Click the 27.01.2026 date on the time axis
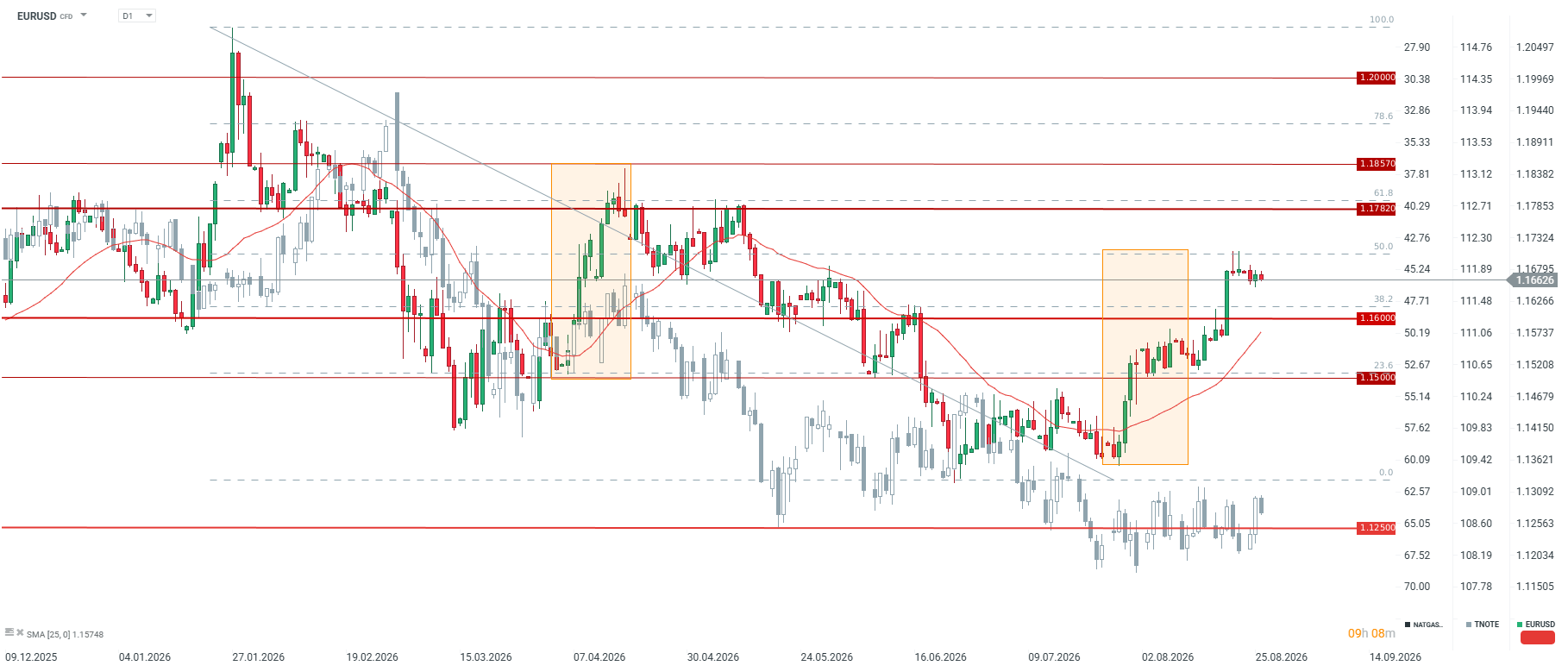The image size is (1568, 672). pyautogui.click(x=259, y=657)
